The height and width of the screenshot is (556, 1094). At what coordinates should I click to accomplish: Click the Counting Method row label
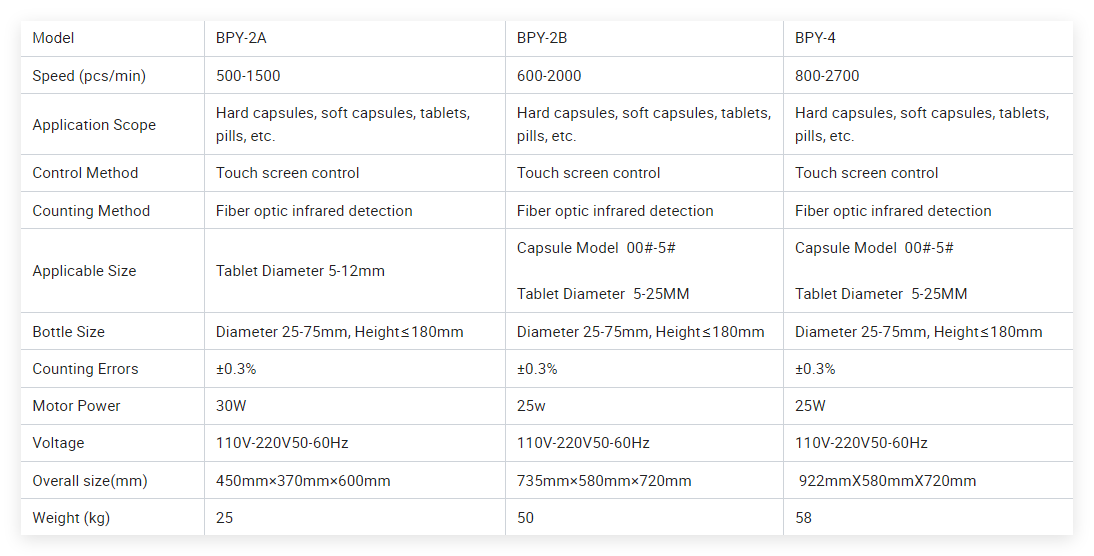pyautogui.click(x=91, y=211)
